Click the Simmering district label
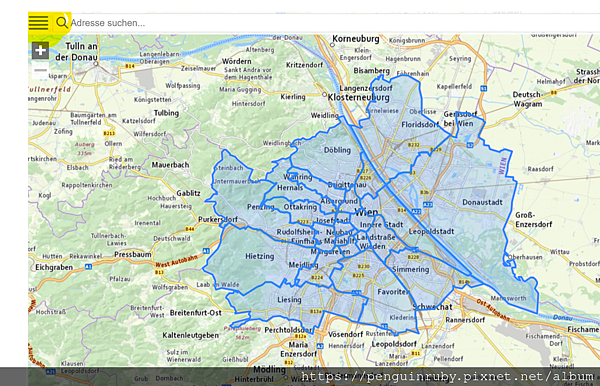This screenshot has height=386, width=600. click(411, 269)
